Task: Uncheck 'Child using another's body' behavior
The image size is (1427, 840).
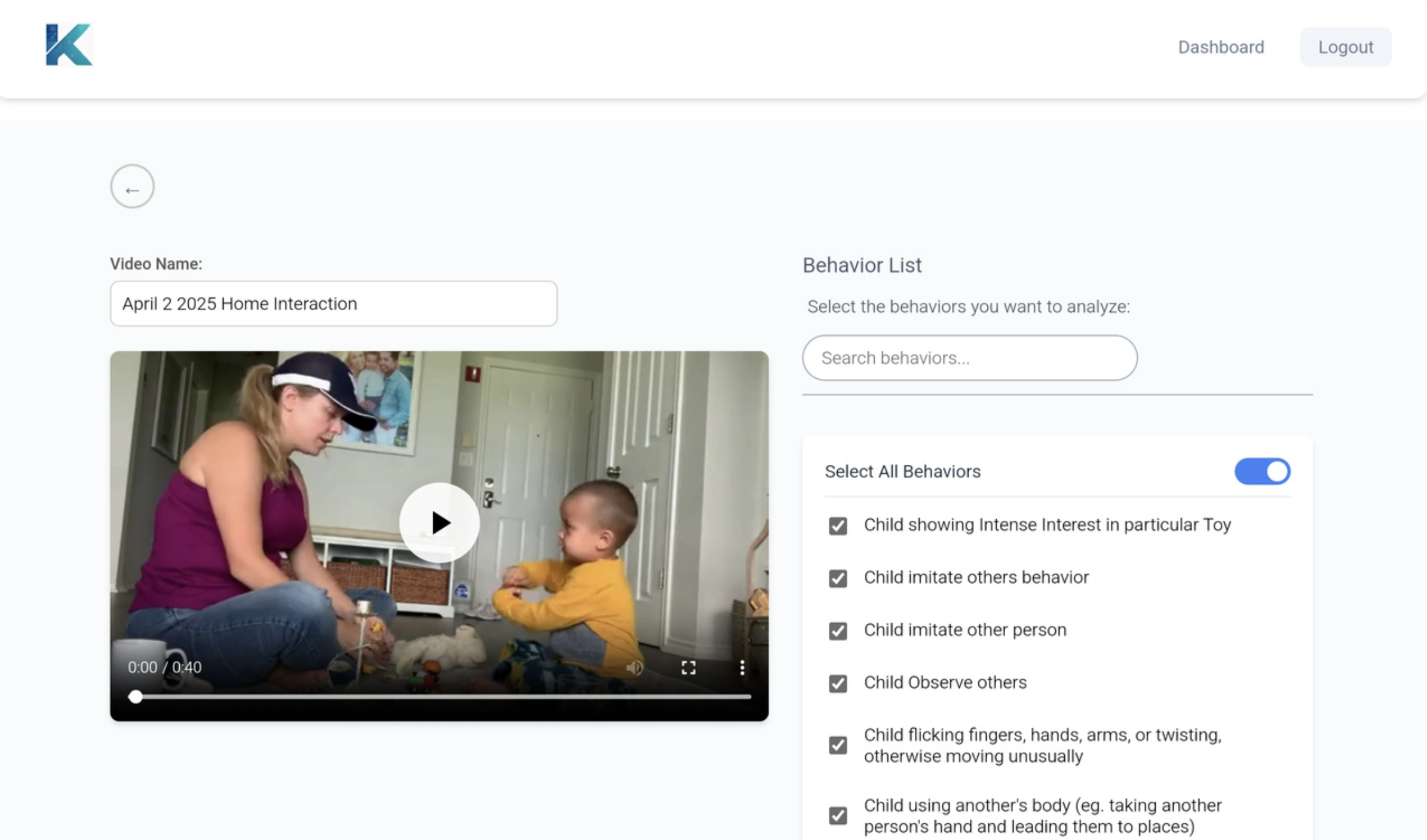Action: click(x=838, y=815)
